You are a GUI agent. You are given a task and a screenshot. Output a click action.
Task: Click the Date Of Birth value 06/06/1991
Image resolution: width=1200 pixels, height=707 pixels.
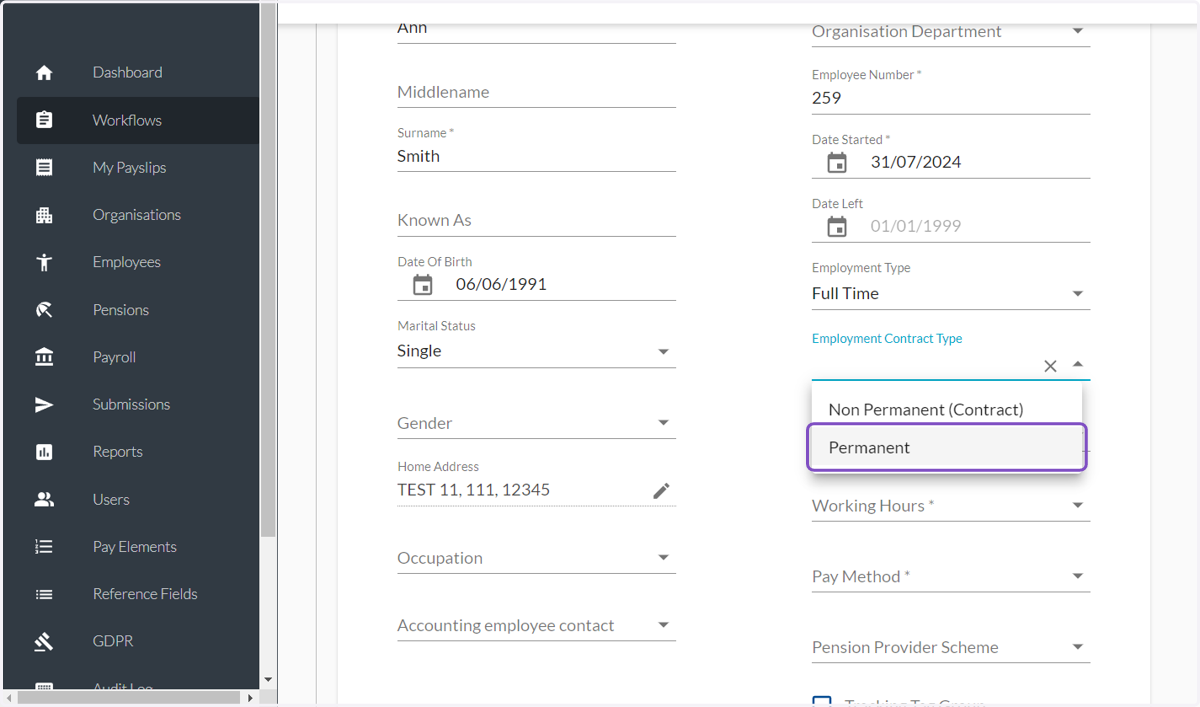tap(501, 284)
